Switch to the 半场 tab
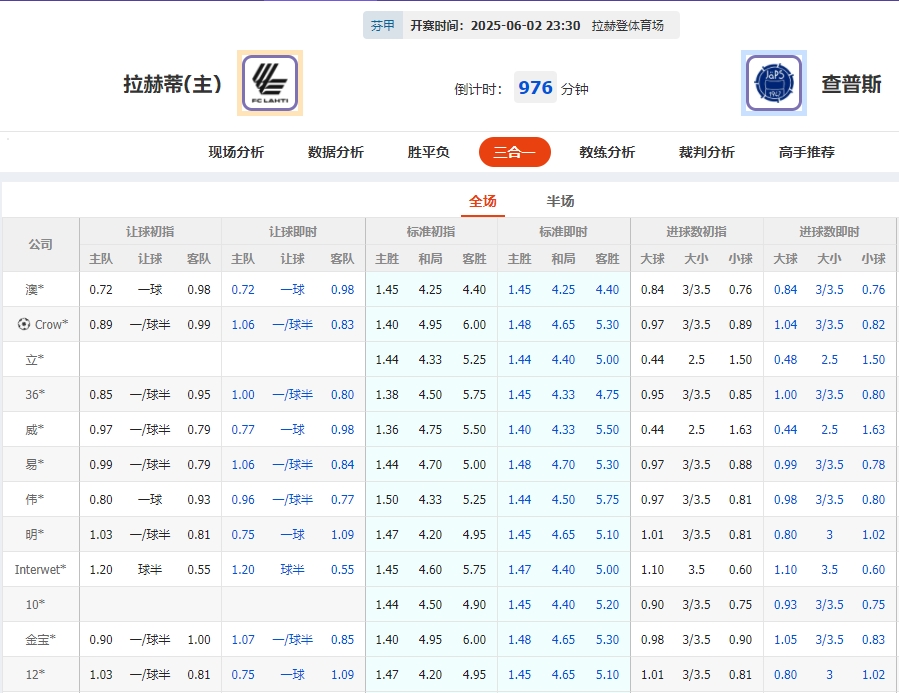This screenshot has width=899, height=693. point(560,200)
